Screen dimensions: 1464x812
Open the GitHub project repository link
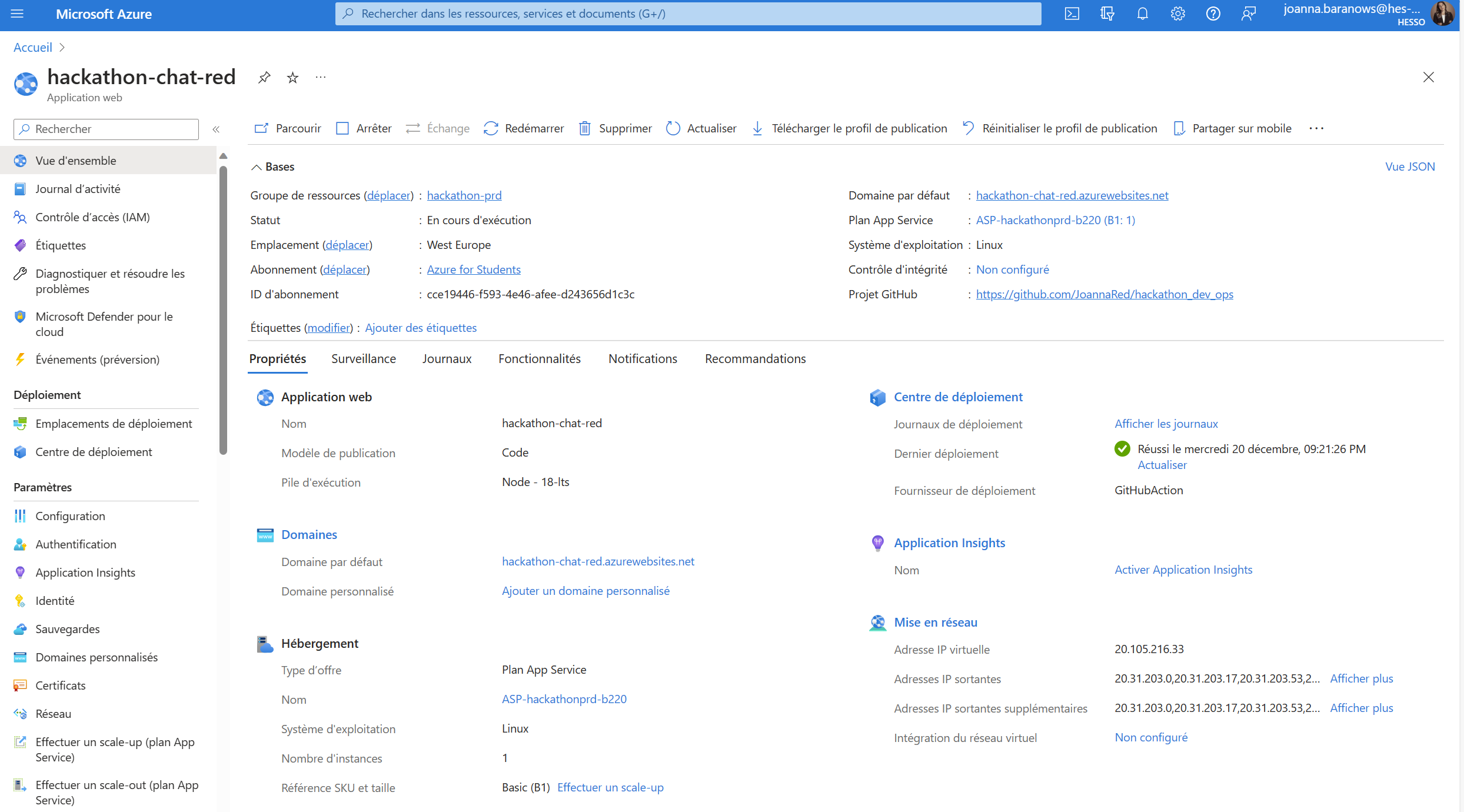point(1105,294)
